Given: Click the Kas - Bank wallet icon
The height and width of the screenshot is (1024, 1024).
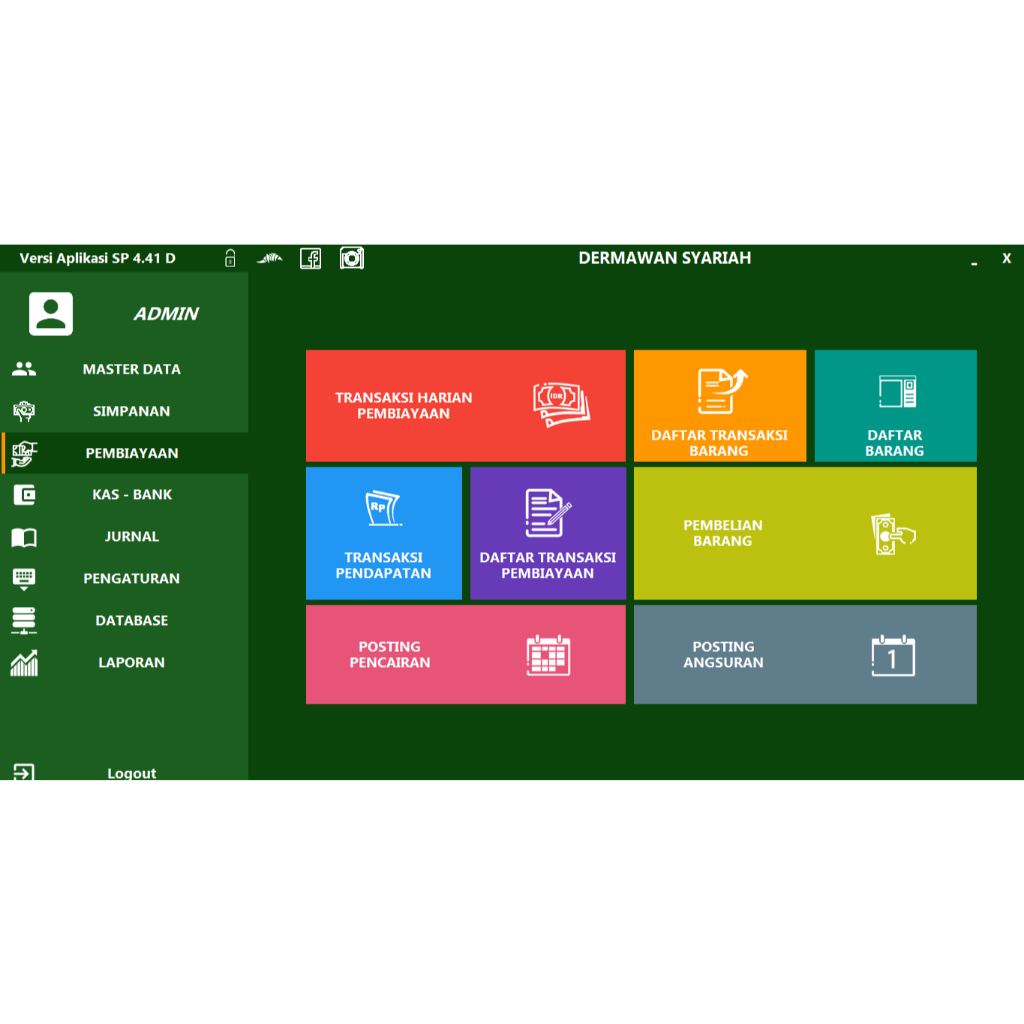Looking at the screenshot, I should 24,495.
